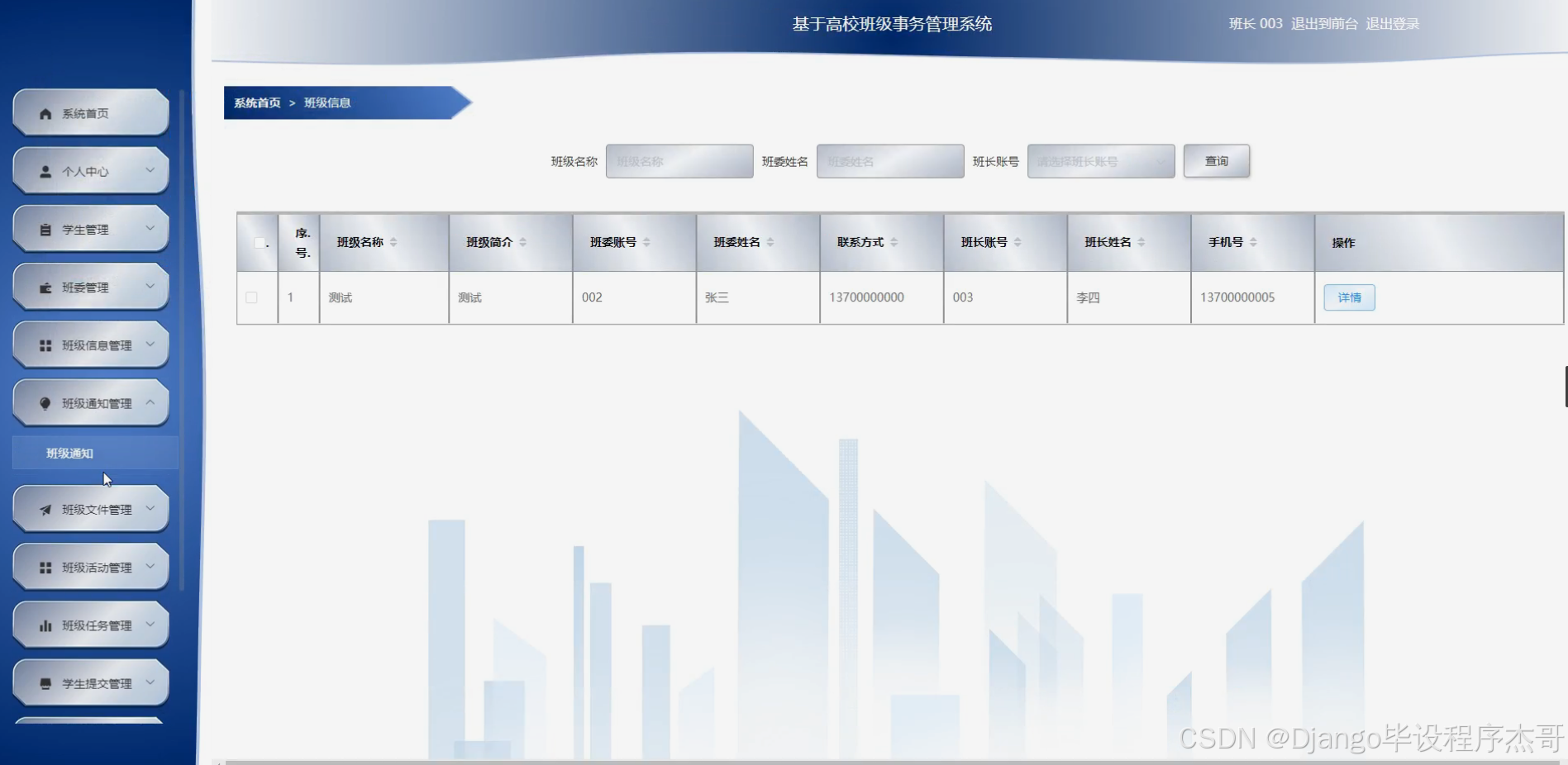Click the grid icon beside 班级信息管理
This screenshot has height=765, width=1568.
[x=45, y=345]
